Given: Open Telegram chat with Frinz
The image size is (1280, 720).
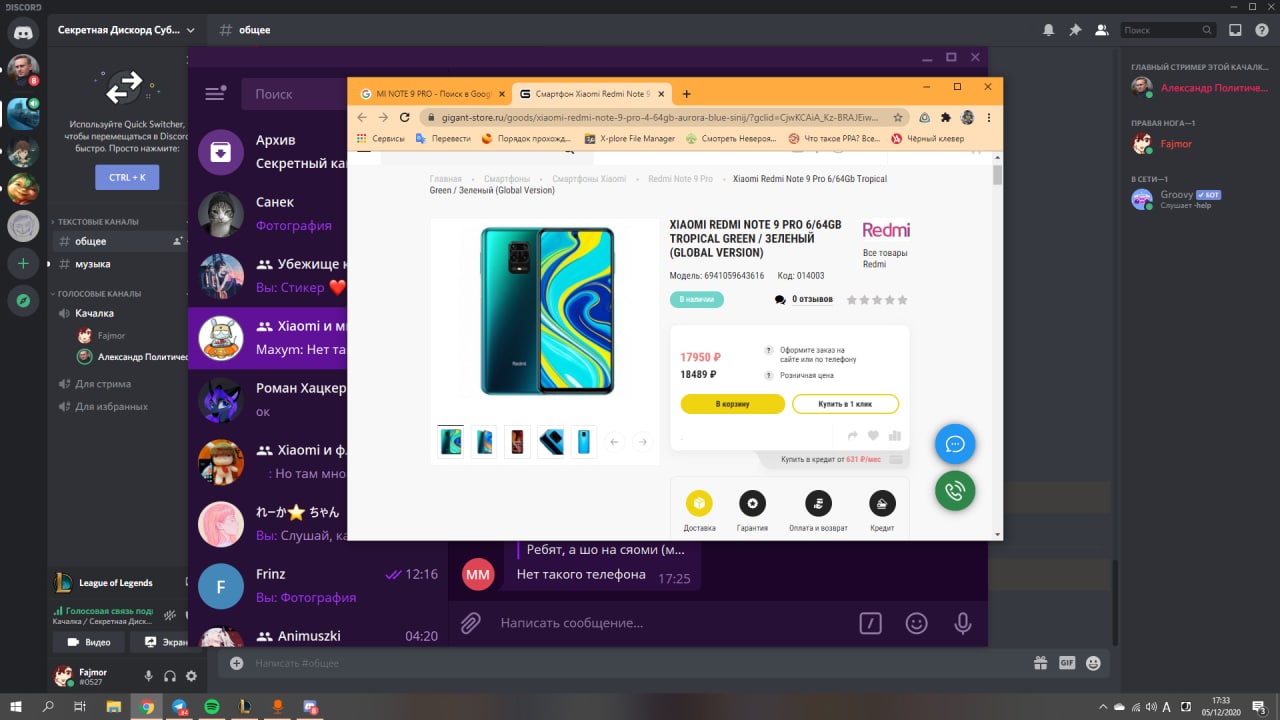Looking at the screenshot, I should 318,586.
